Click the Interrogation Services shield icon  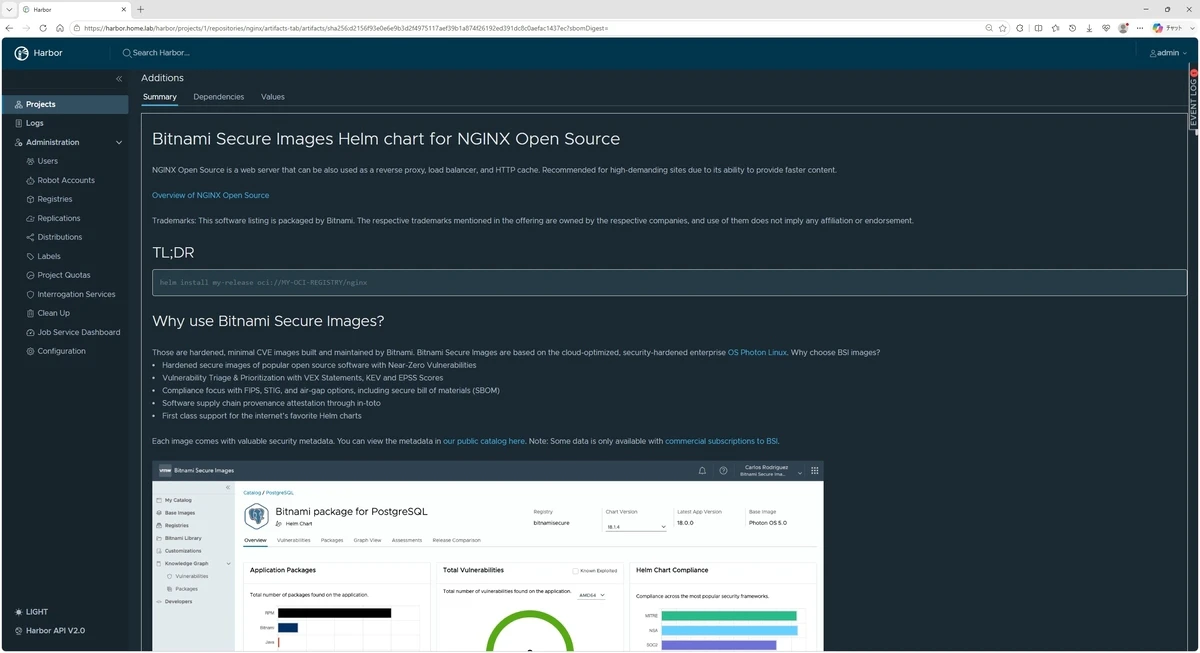(x=30, y=294)
